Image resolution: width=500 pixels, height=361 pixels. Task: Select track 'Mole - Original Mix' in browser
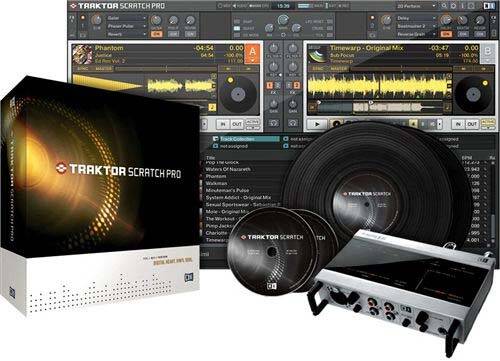(228, 212)
